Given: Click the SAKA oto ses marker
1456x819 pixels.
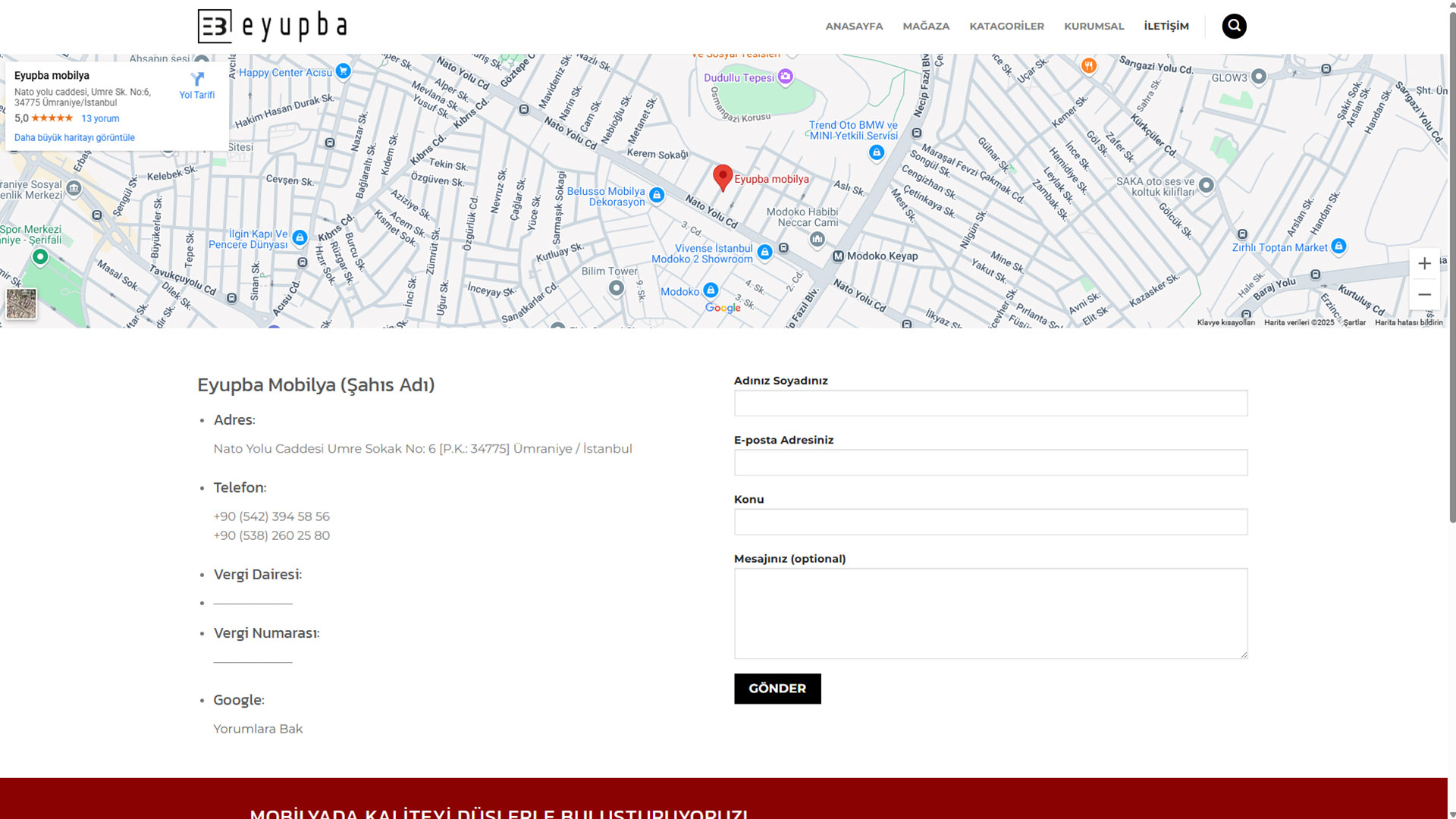Looking at the screenshot, I should (1207, 185).
